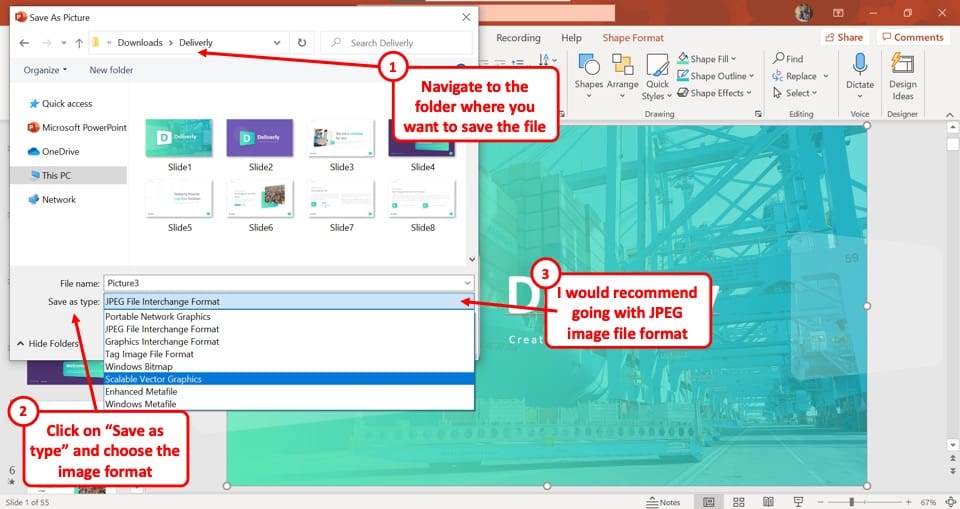Image resolution: width=960 pixels, height=509 pixels.
Task: Open Network in navigation pane
Action: (53, 199)
